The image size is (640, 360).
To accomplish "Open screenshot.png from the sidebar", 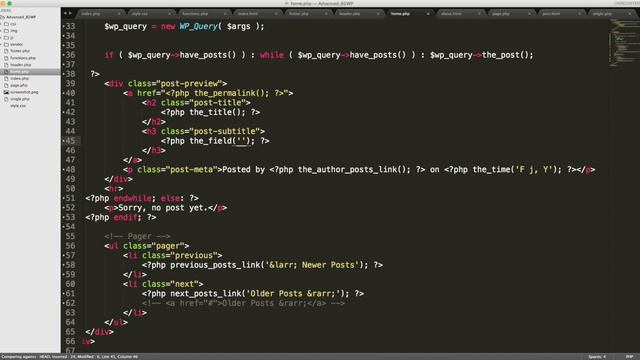I will click(24, 92).
